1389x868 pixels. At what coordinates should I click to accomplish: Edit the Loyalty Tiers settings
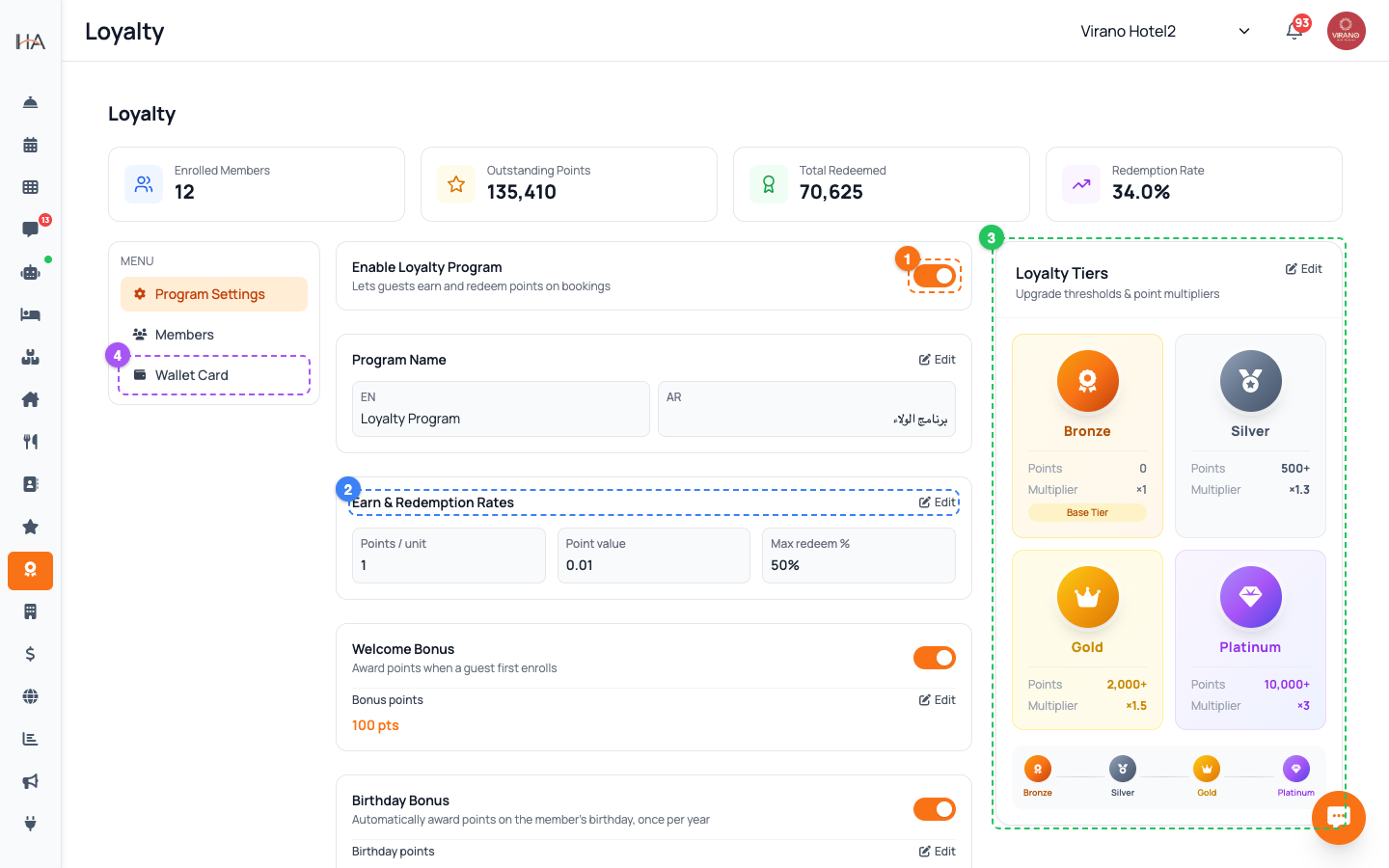pyautogui.click(x=1304, y=269)
